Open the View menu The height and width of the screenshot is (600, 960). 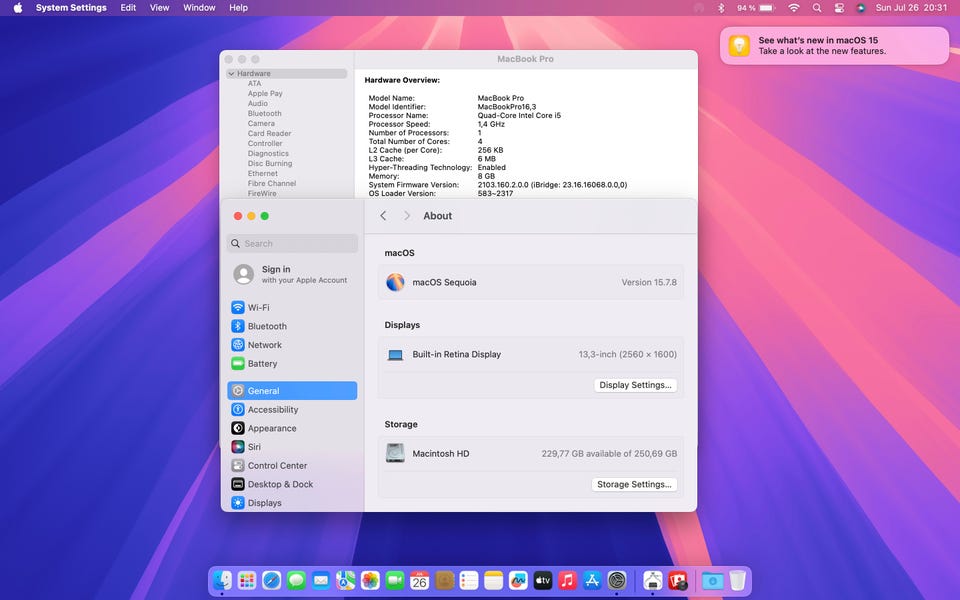tap(159, 8)
